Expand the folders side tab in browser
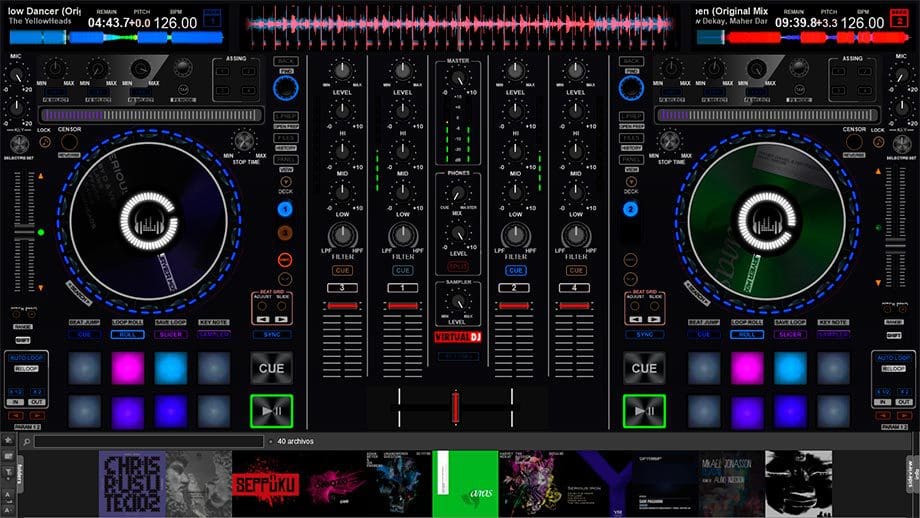The height and width of the screenshot is (518, 920). click(21, 475)
